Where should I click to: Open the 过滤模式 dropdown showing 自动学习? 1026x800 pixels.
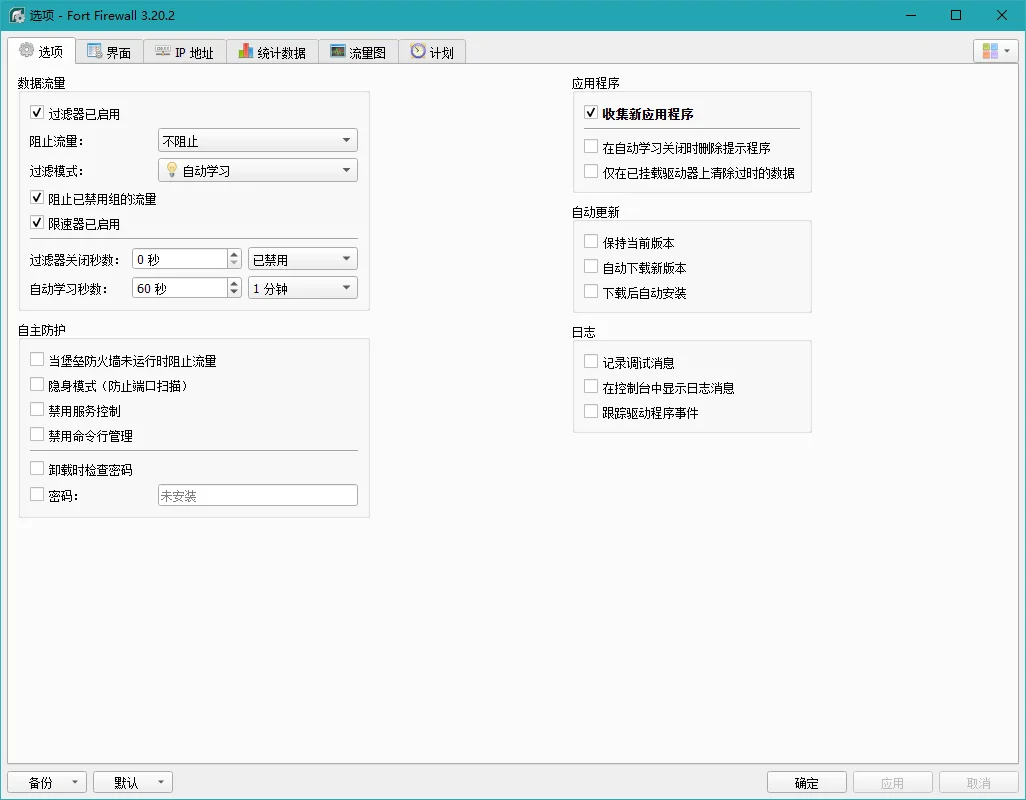click(x=258, y=170)
